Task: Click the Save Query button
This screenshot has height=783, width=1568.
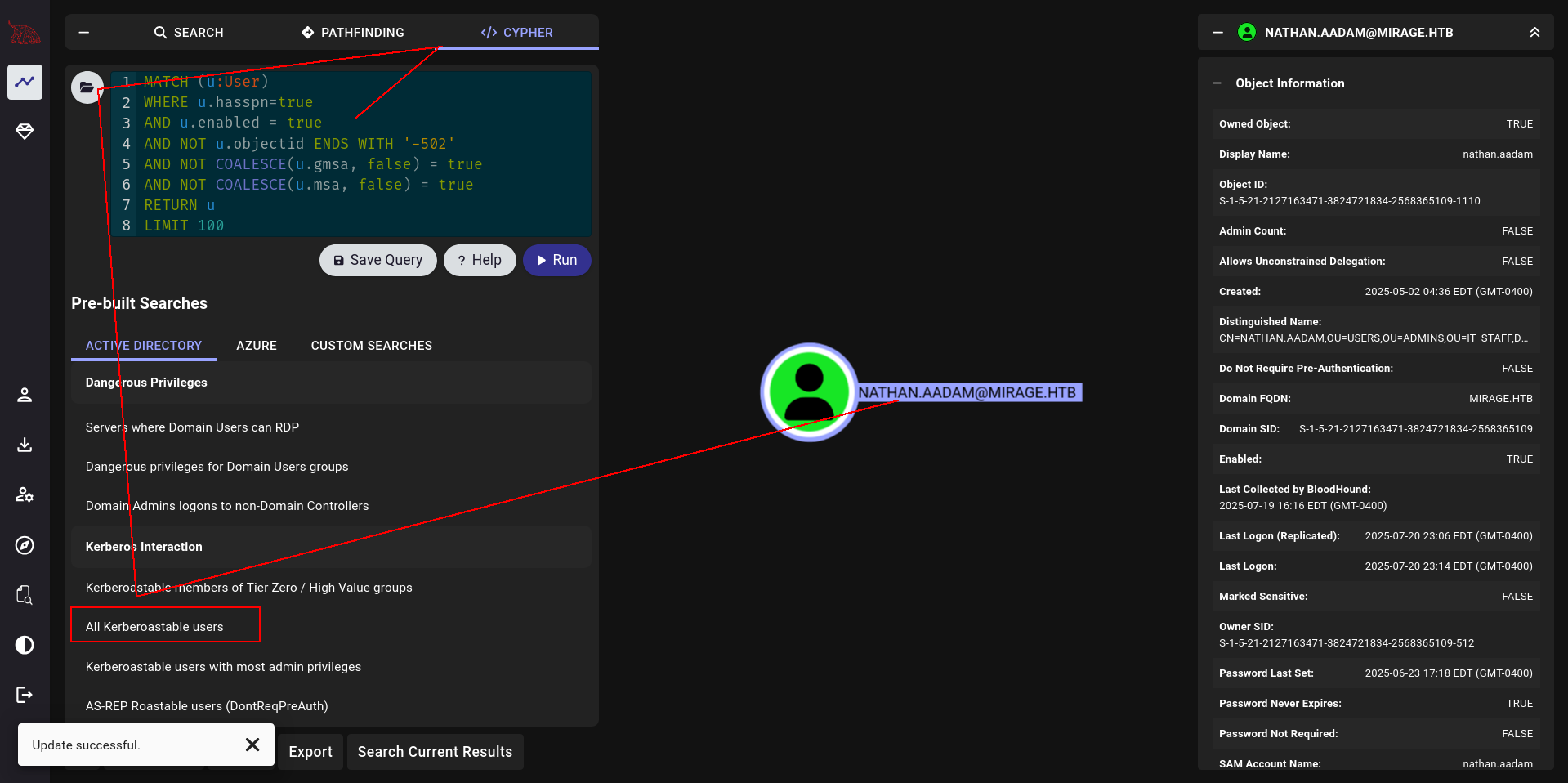Action: pyautogui.click(x=377, y=260)
